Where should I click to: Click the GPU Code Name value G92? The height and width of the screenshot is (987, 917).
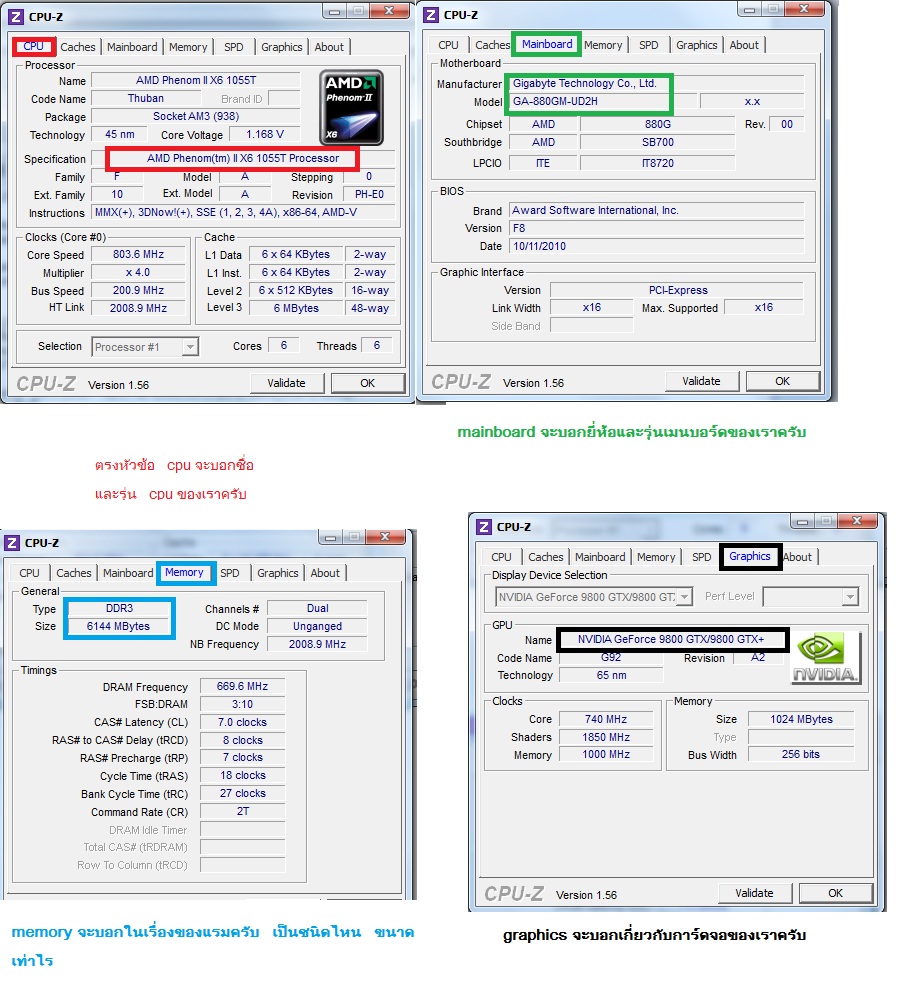point(610,658)
